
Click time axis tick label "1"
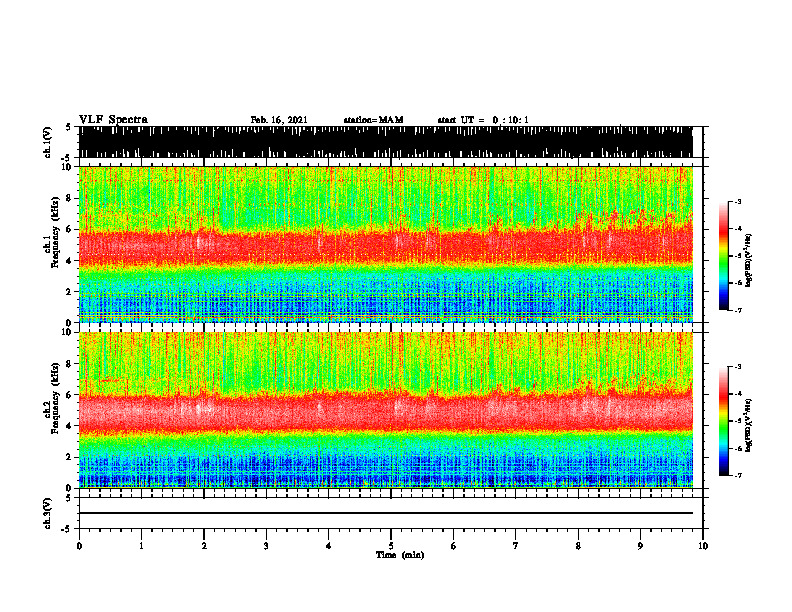click(x=141, y=546)
